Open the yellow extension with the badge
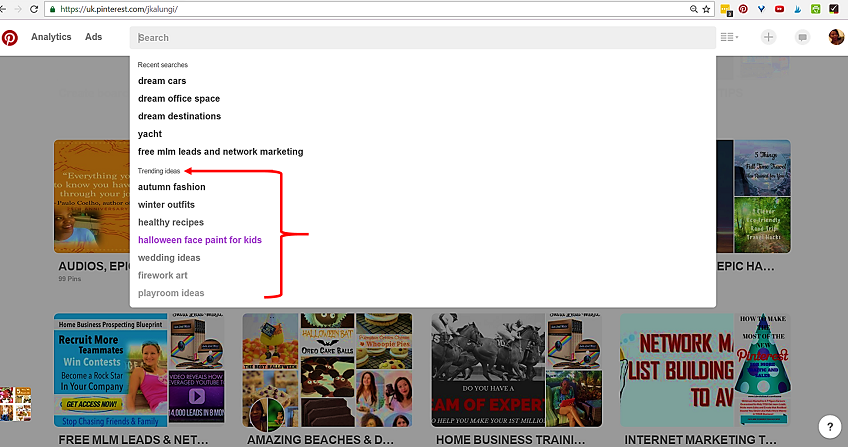The image size is (848, 447). [726, 10]
